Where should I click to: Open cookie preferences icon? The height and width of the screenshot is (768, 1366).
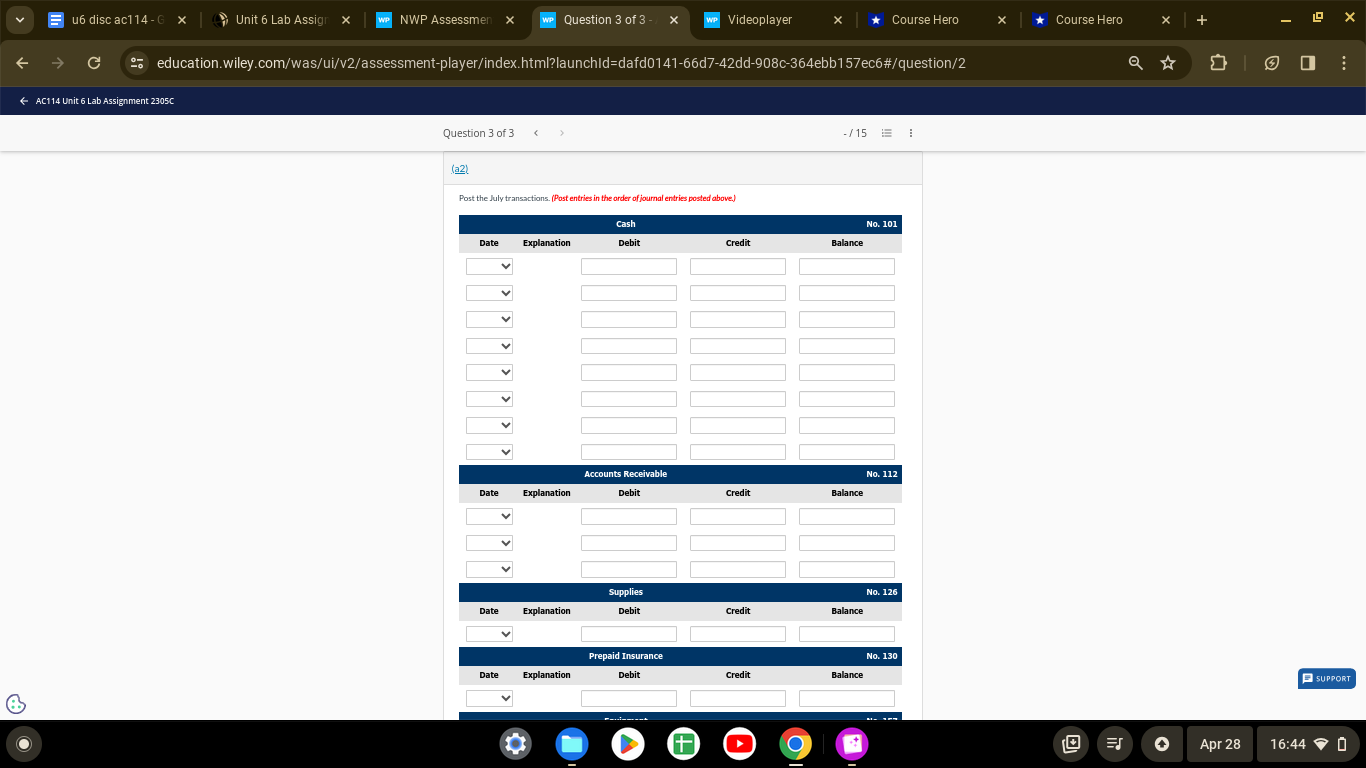pyautogui.click(x=16, y=704)
